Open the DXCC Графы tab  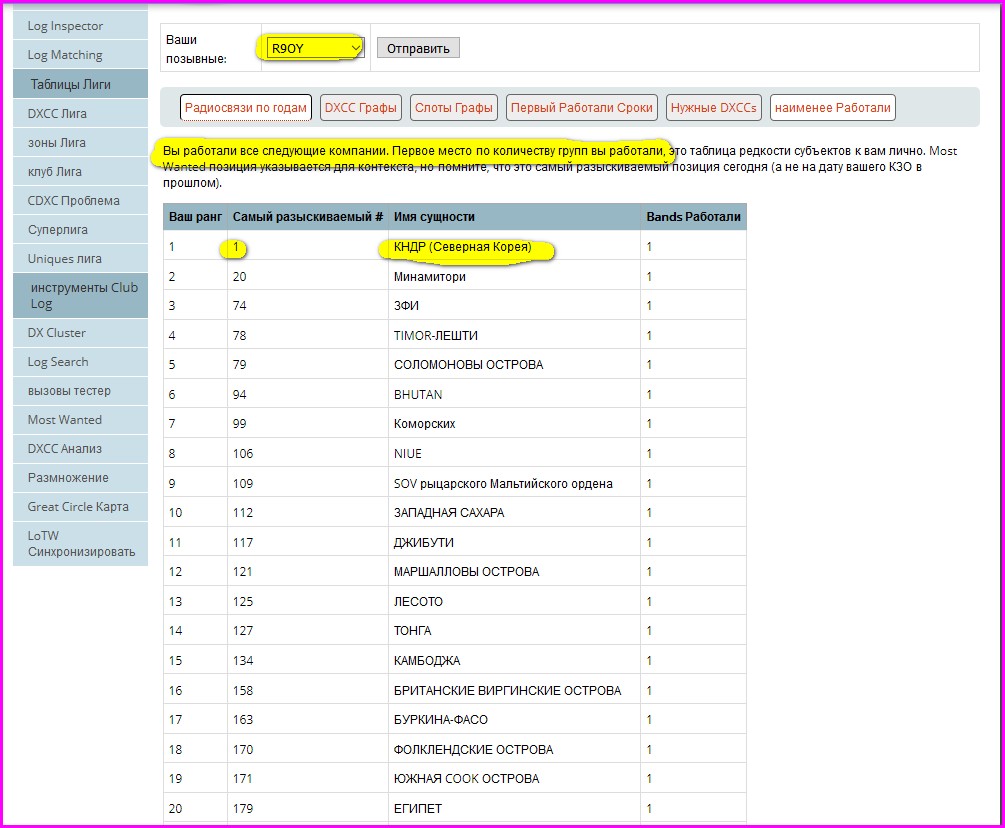coord(361,108)
